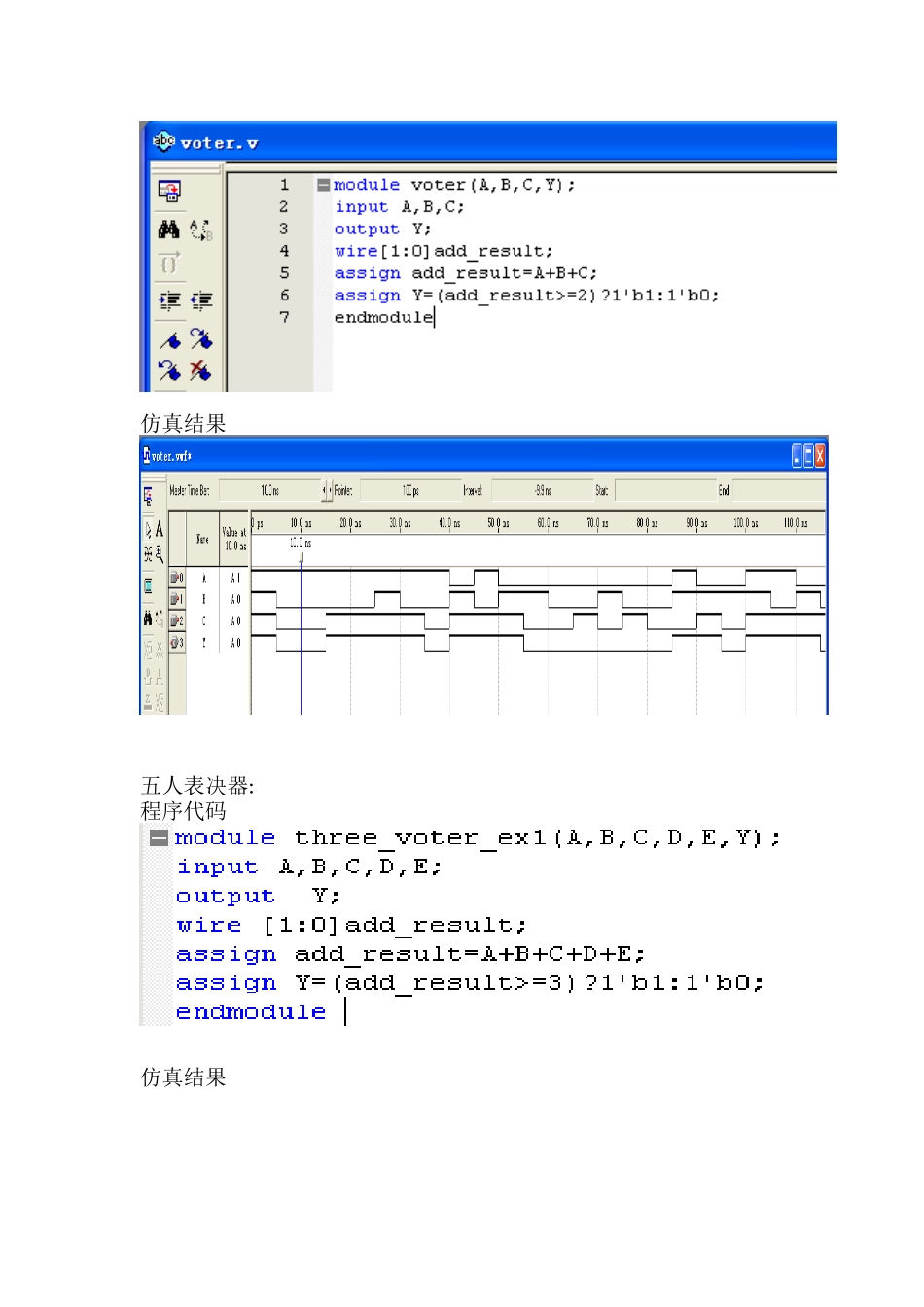Jump to the previous bookmark icon

tap(169, 371)
